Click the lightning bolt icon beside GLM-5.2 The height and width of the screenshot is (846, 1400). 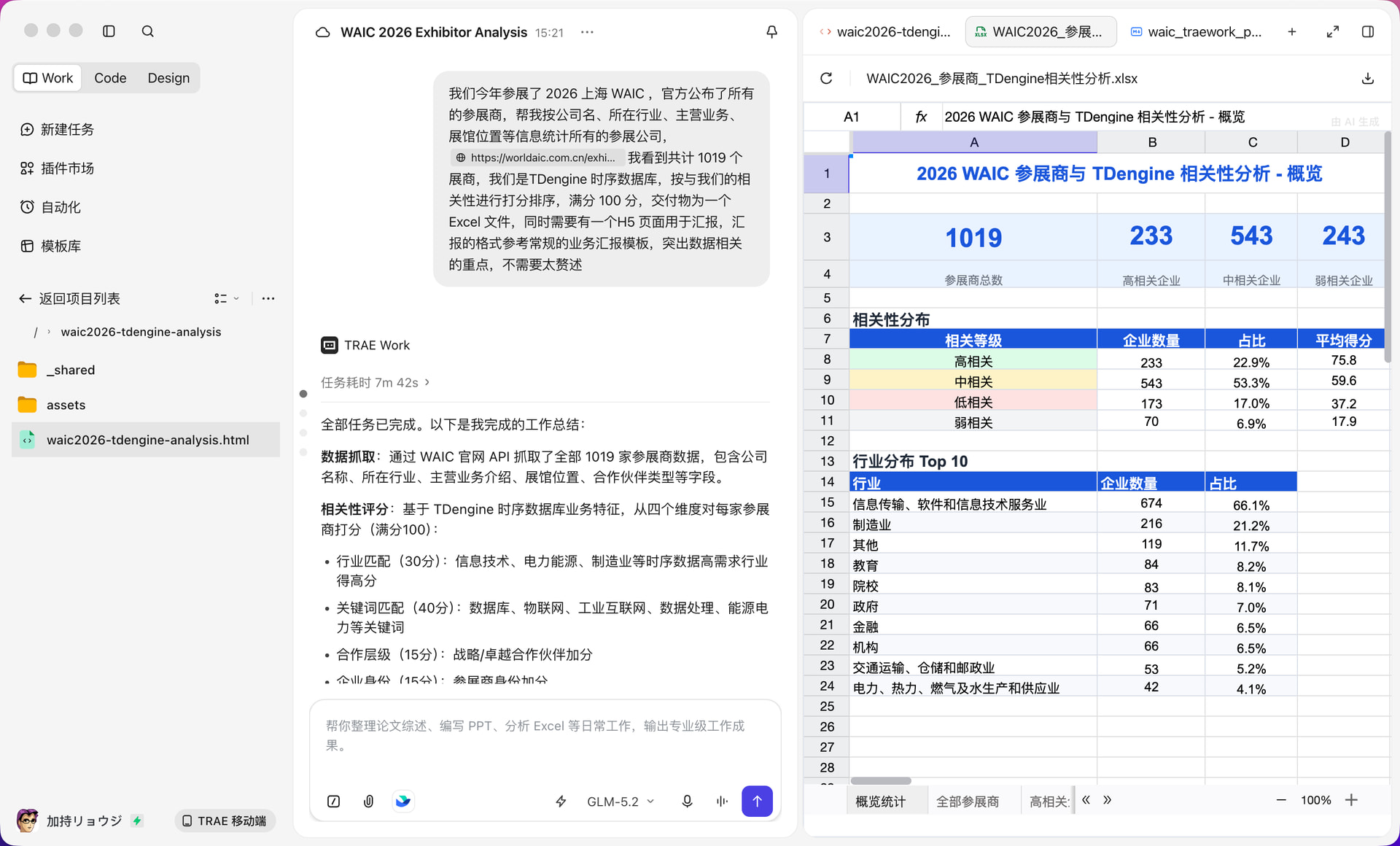(561, 801)
